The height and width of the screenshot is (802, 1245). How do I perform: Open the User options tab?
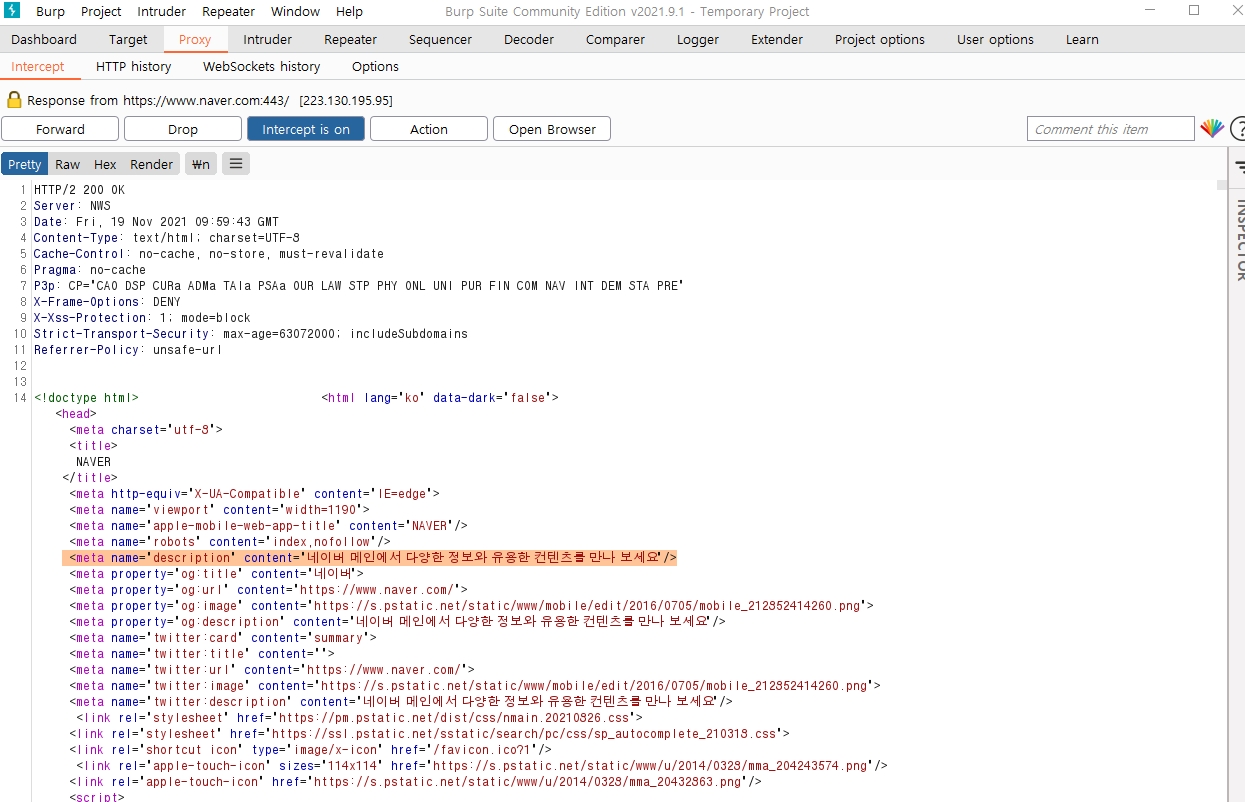(x=995, y=39)
